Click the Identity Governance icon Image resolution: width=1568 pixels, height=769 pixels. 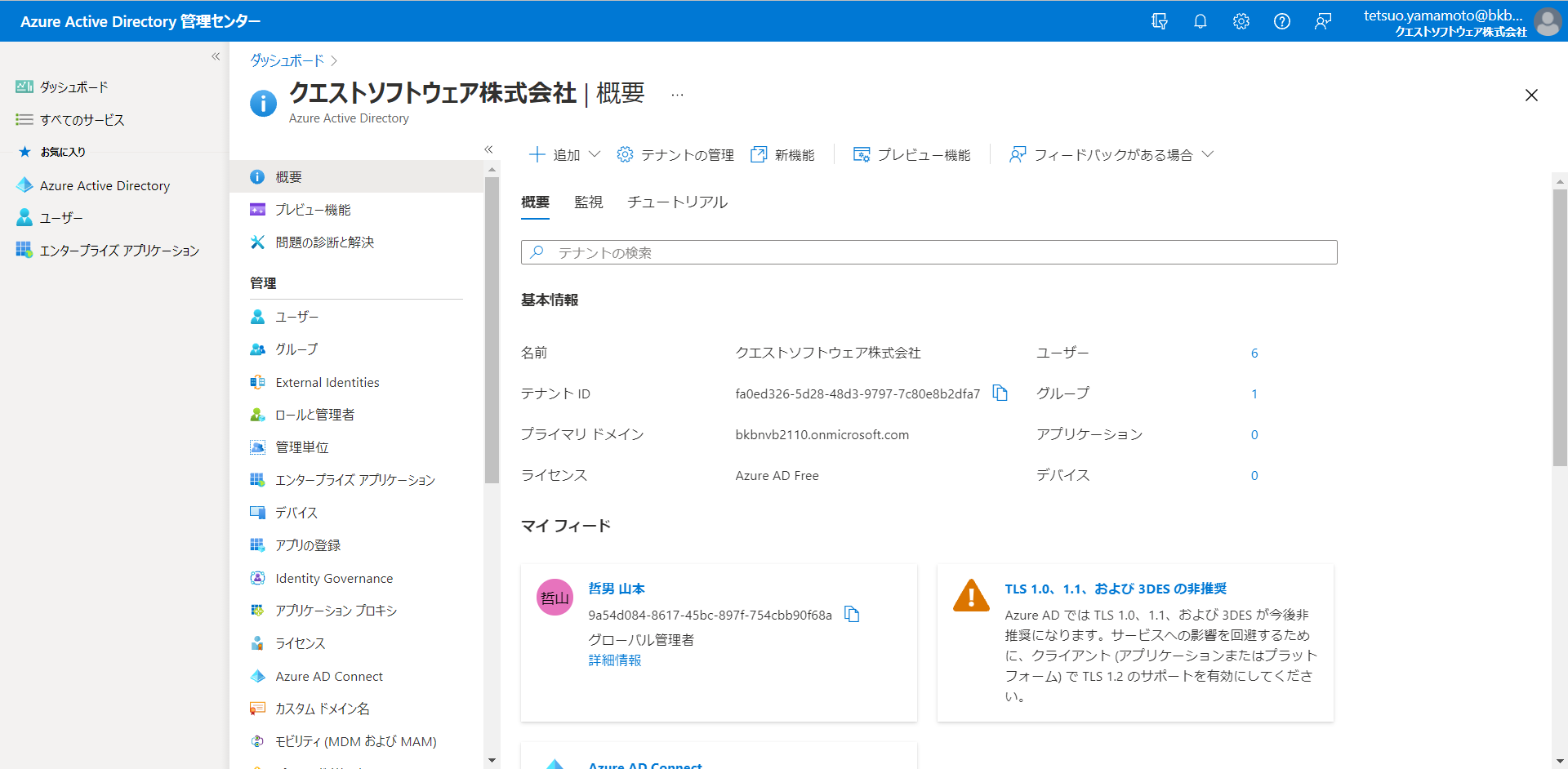[x=257, y=578]
